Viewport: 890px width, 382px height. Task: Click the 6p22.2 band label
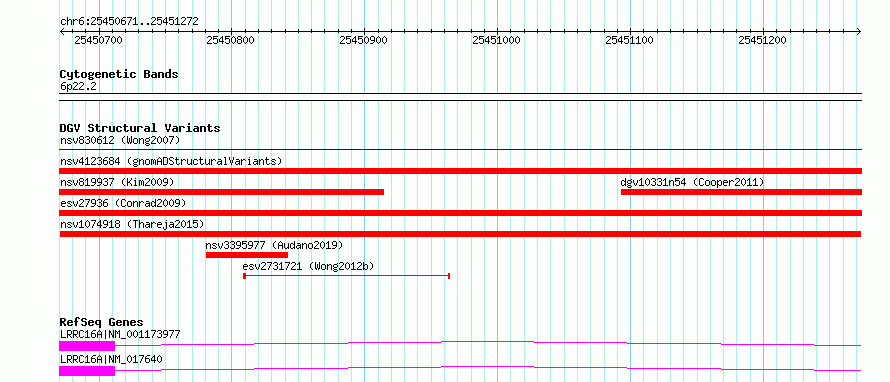click(78, 86)
